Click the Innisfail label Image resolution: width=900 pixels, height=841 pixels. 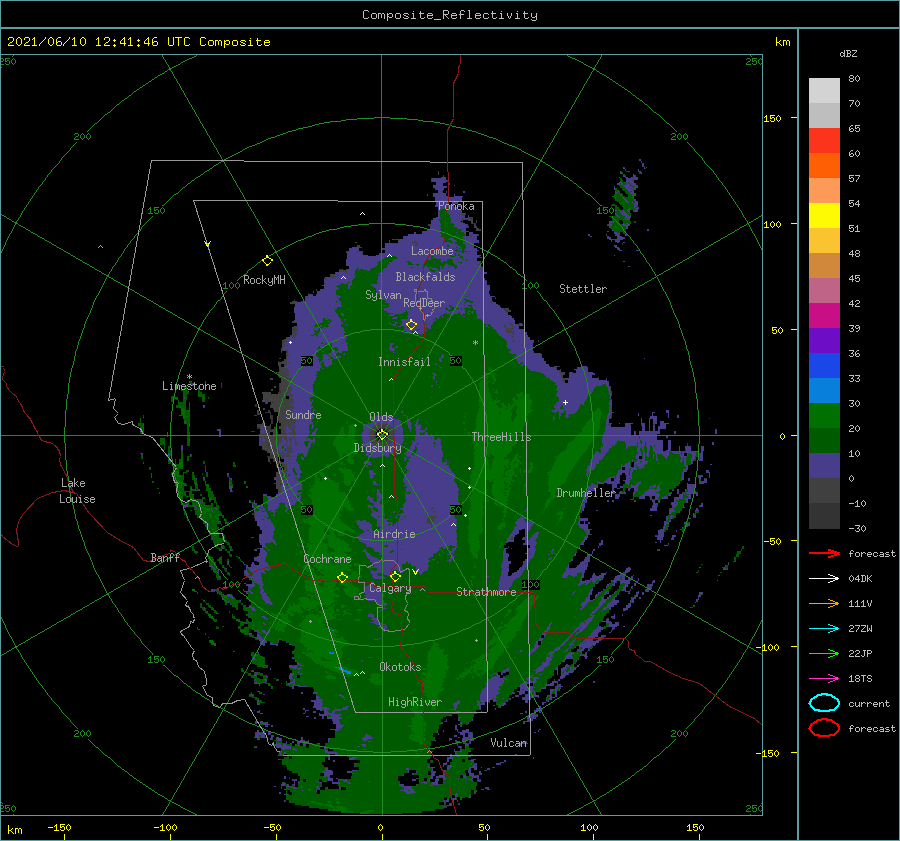404,362
